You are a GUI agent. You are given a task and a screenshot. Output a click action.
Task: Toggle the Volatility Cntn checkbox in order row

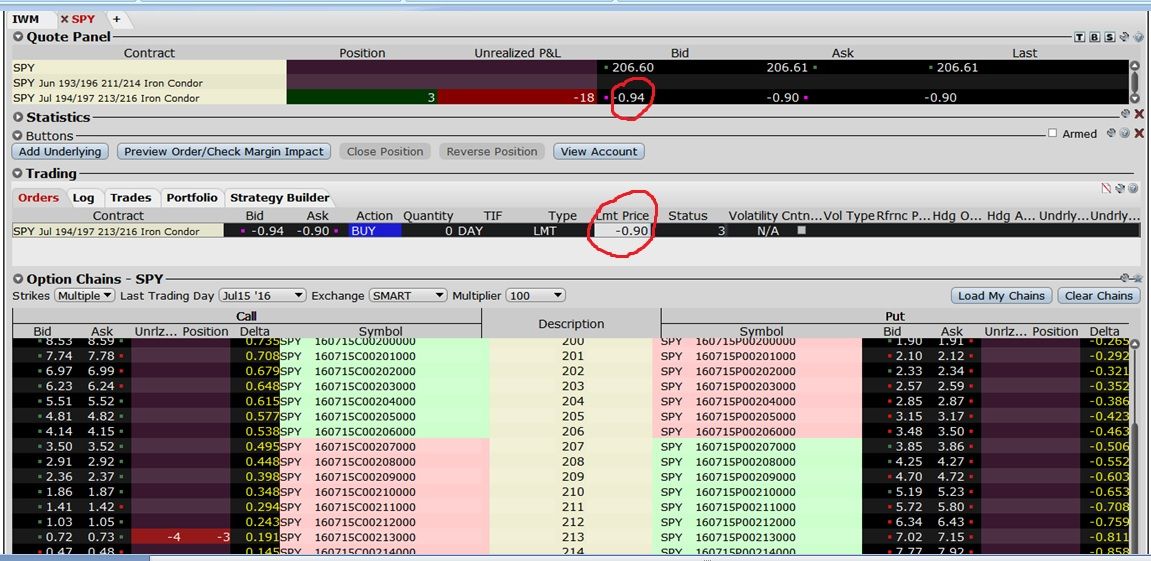click(x=801, y=231)
